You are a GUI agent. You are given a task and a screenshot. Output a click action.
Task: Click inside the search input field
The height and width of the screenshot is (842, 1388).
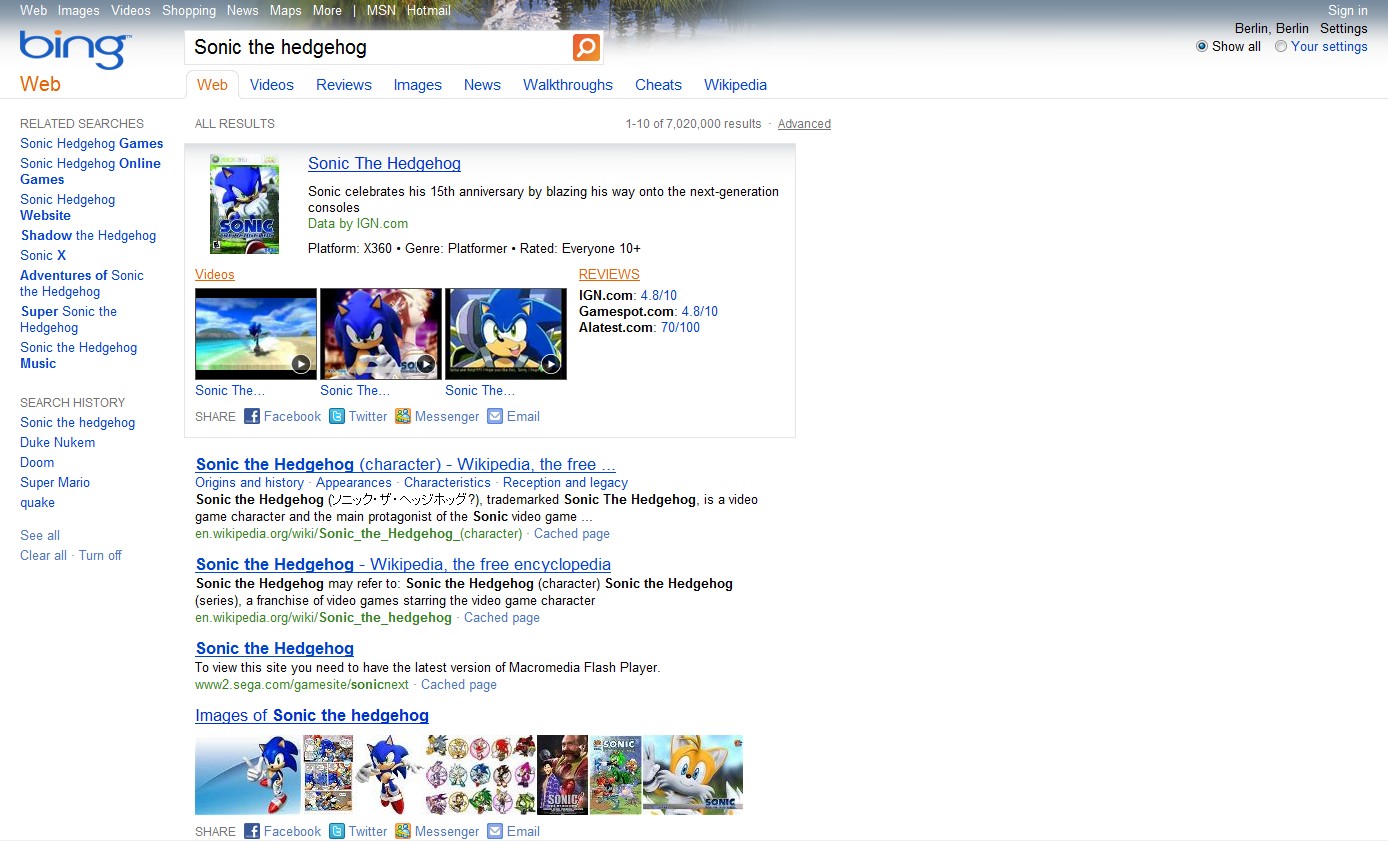[380, 47]
